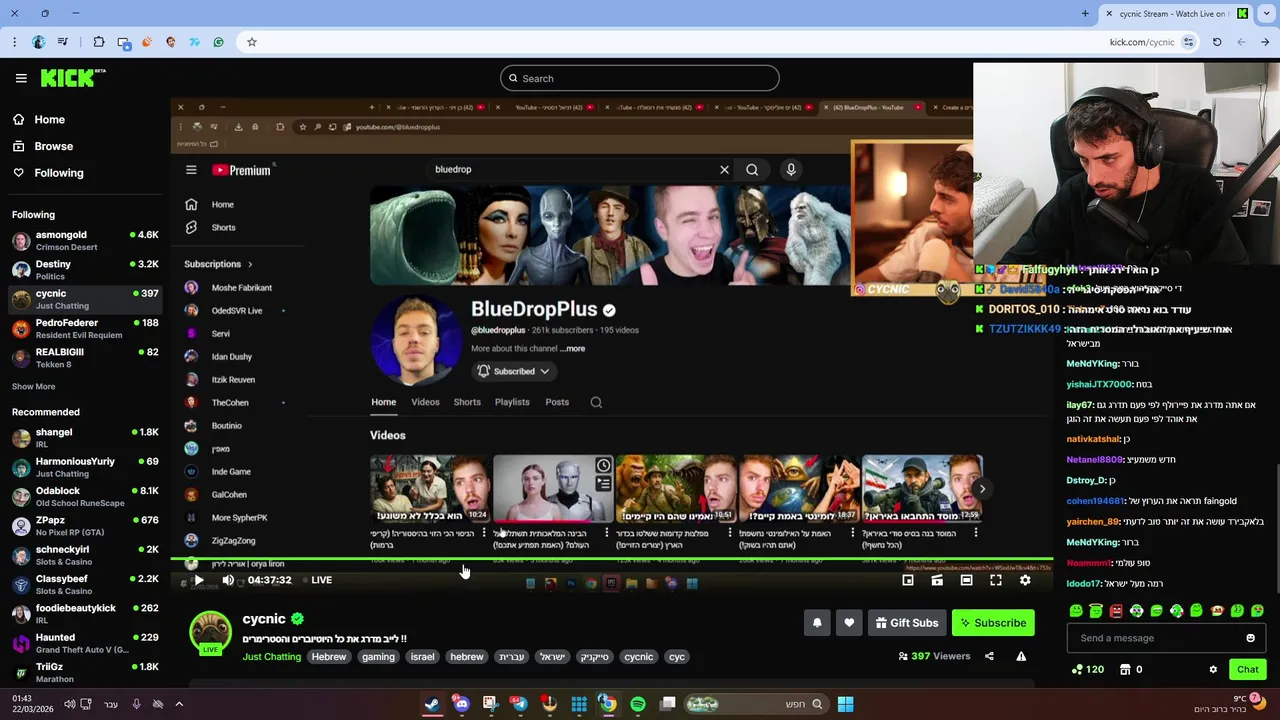Click the Kick logo
This screenshot has width=1280, height=720.
click(73, 78)
